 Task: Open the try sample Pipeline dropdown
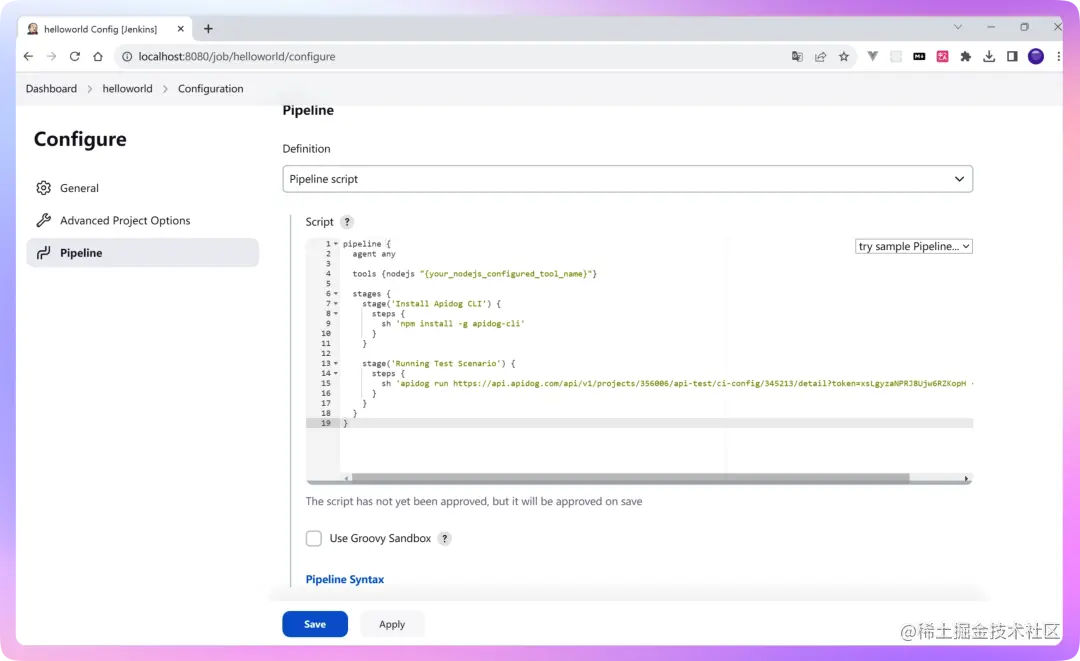coord(913,246)
